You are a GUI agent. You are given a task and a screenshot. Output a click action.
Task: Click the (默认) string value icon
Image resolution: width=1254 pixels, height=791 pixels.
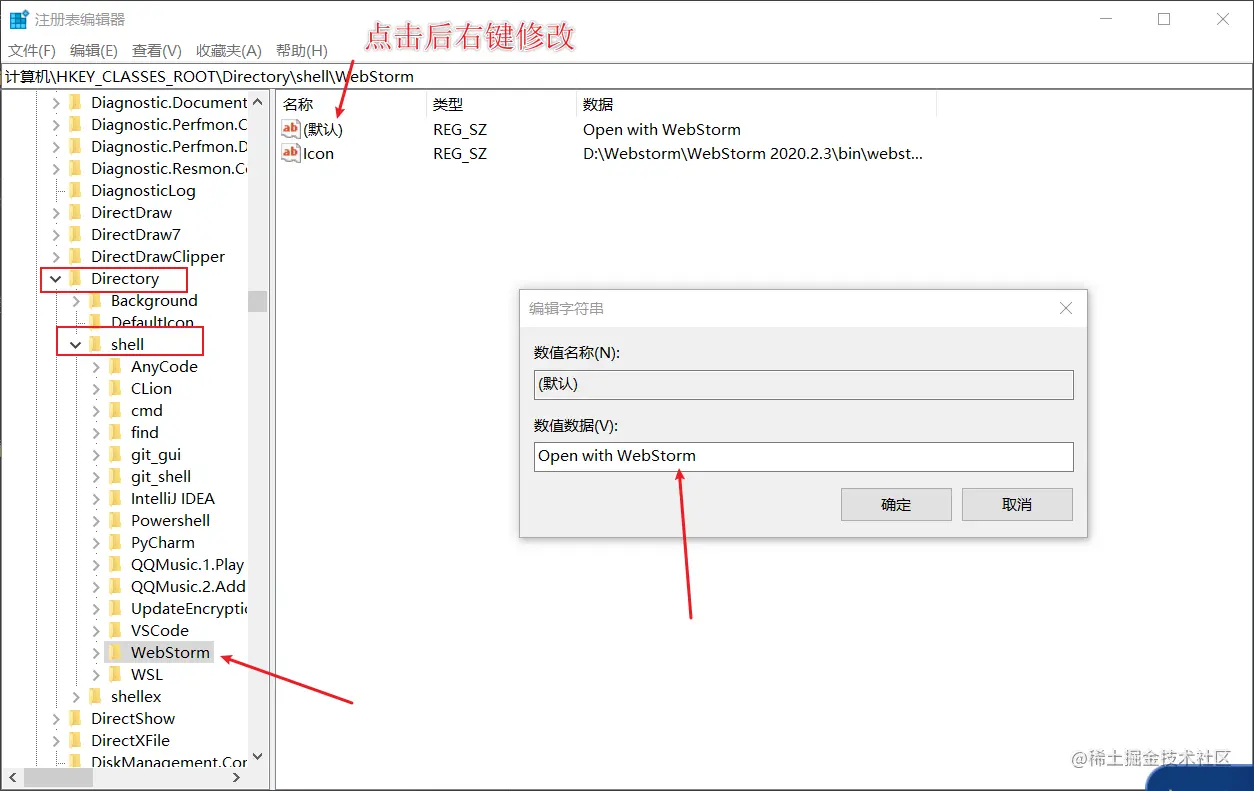coord(291,129)
